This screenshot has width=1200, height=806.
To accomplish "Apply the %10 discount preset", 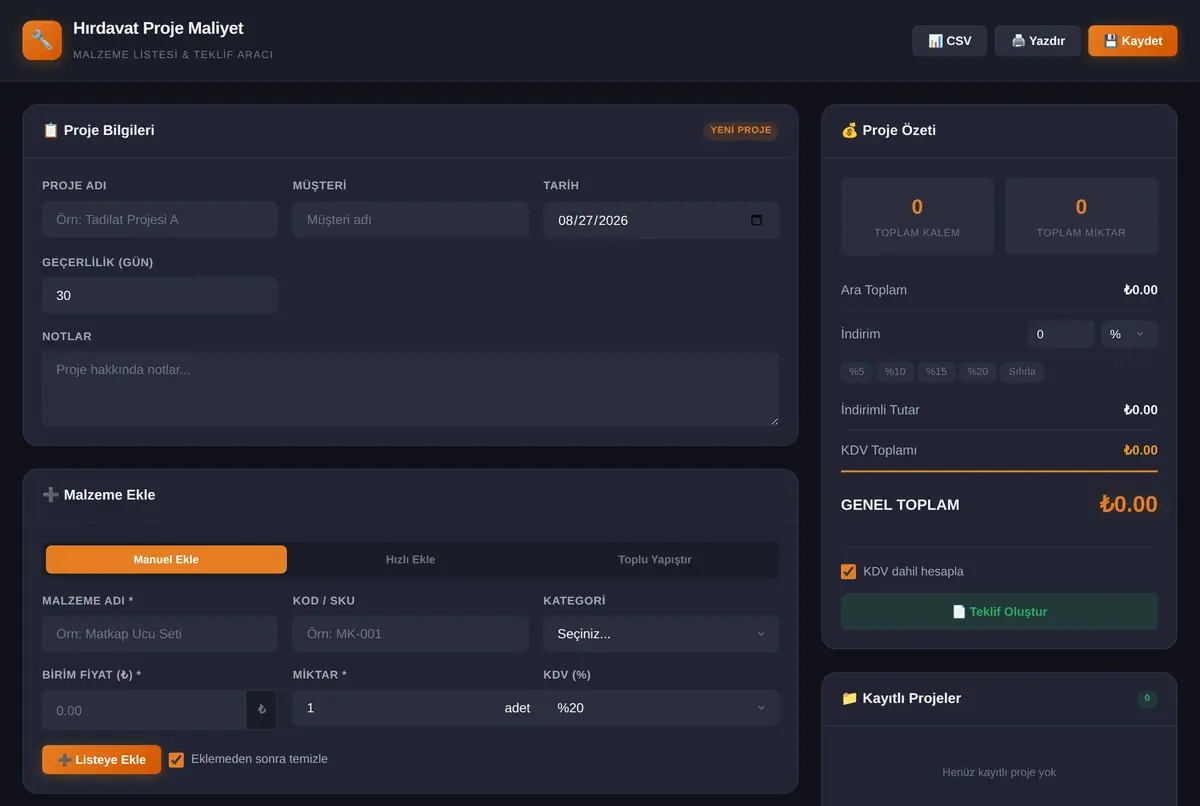I will point(895,372).
